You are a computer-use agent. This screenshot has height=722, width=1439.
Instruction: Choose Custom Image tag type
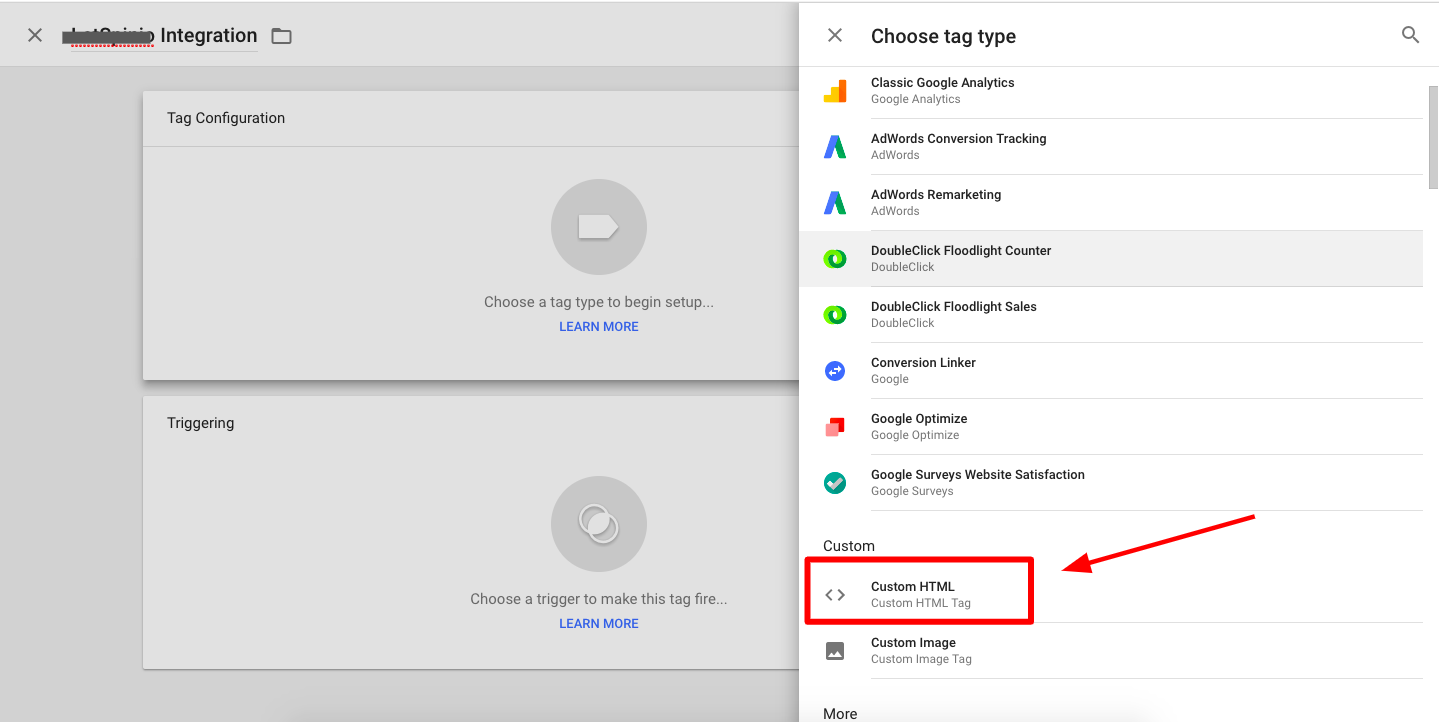[x=1111, y=651]
